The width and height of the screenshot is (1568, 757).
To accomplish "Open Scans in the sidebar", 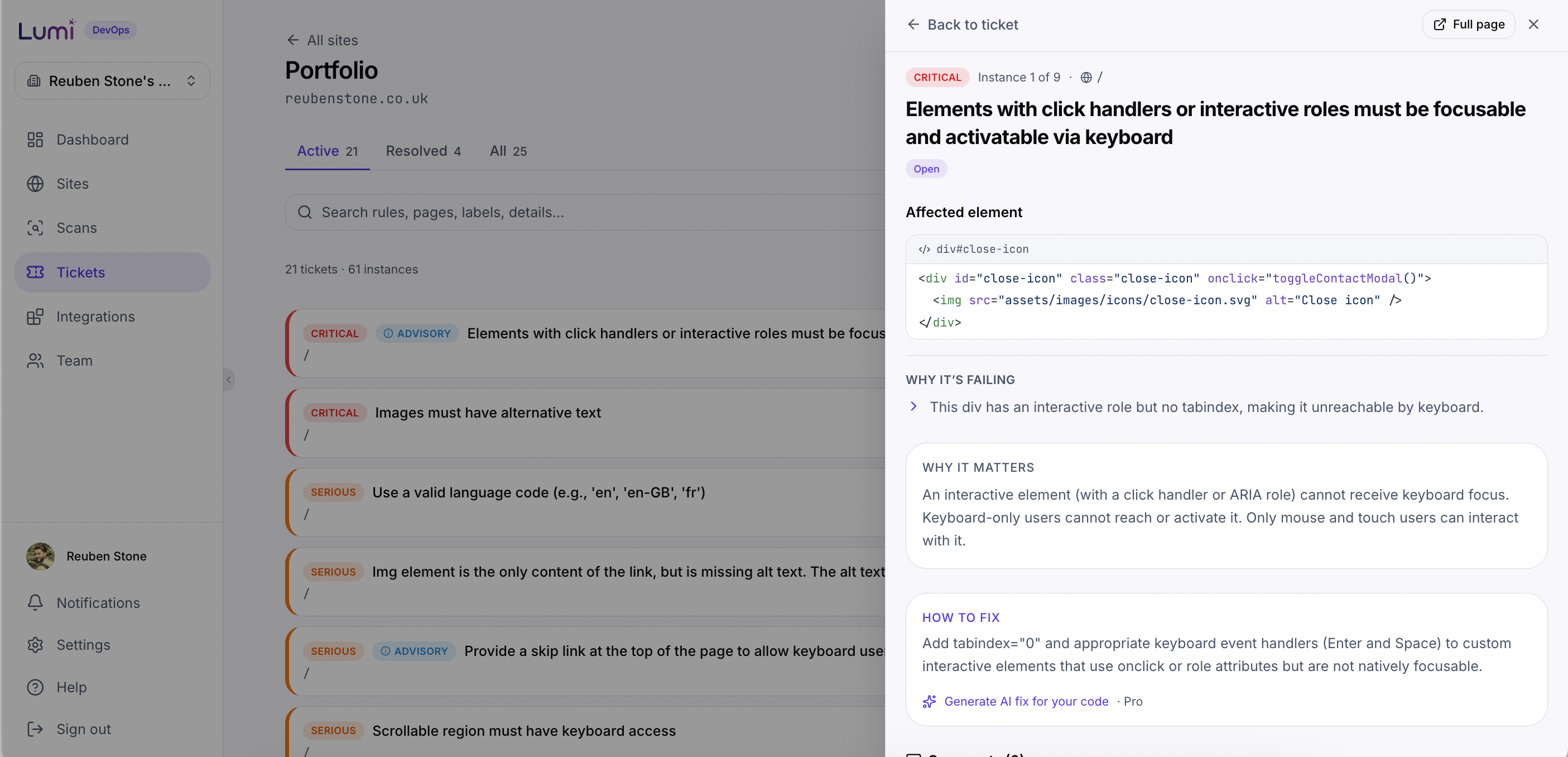I will [112, 228].
